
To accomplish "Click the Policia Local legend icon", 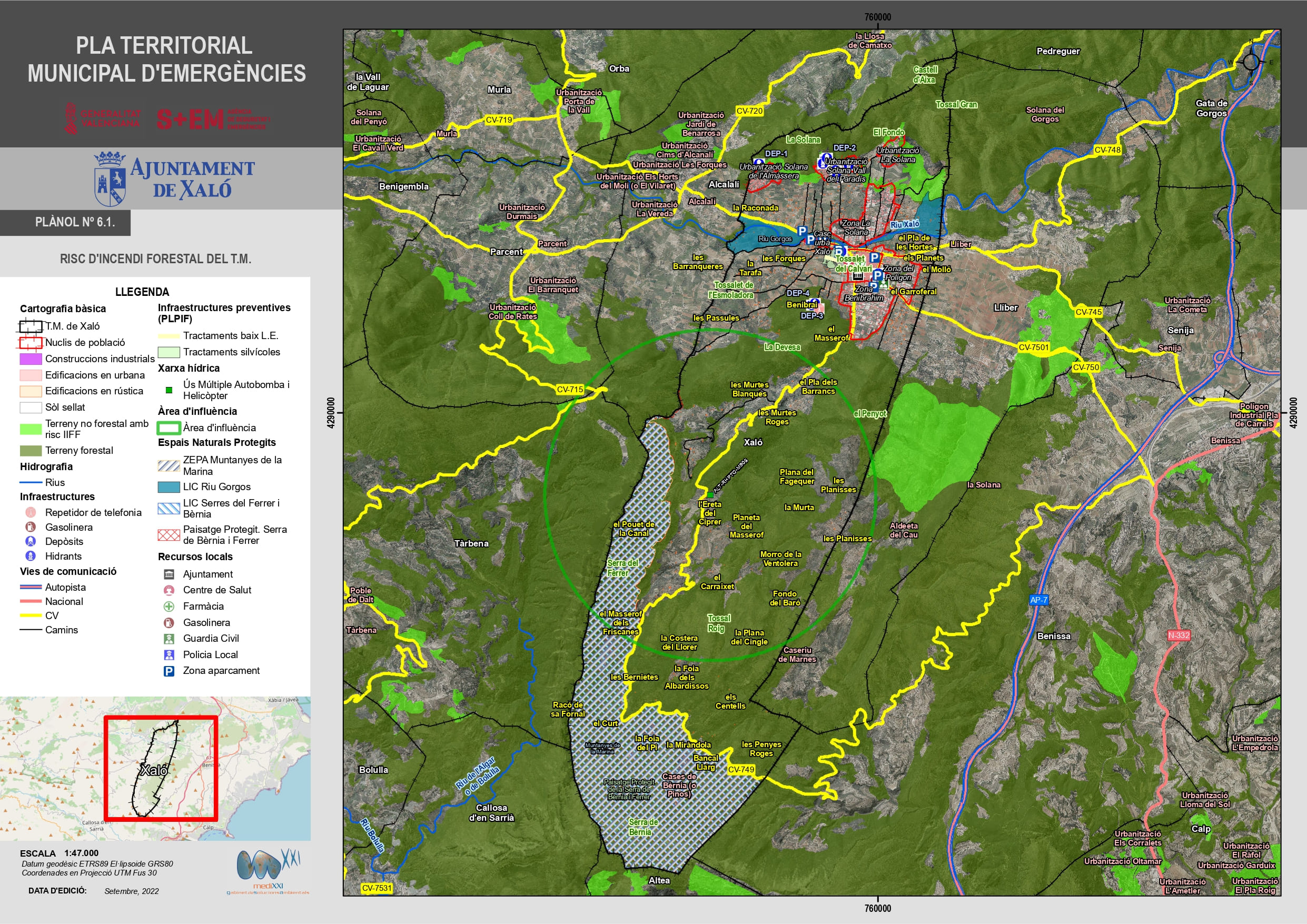I will pos(169,655).
